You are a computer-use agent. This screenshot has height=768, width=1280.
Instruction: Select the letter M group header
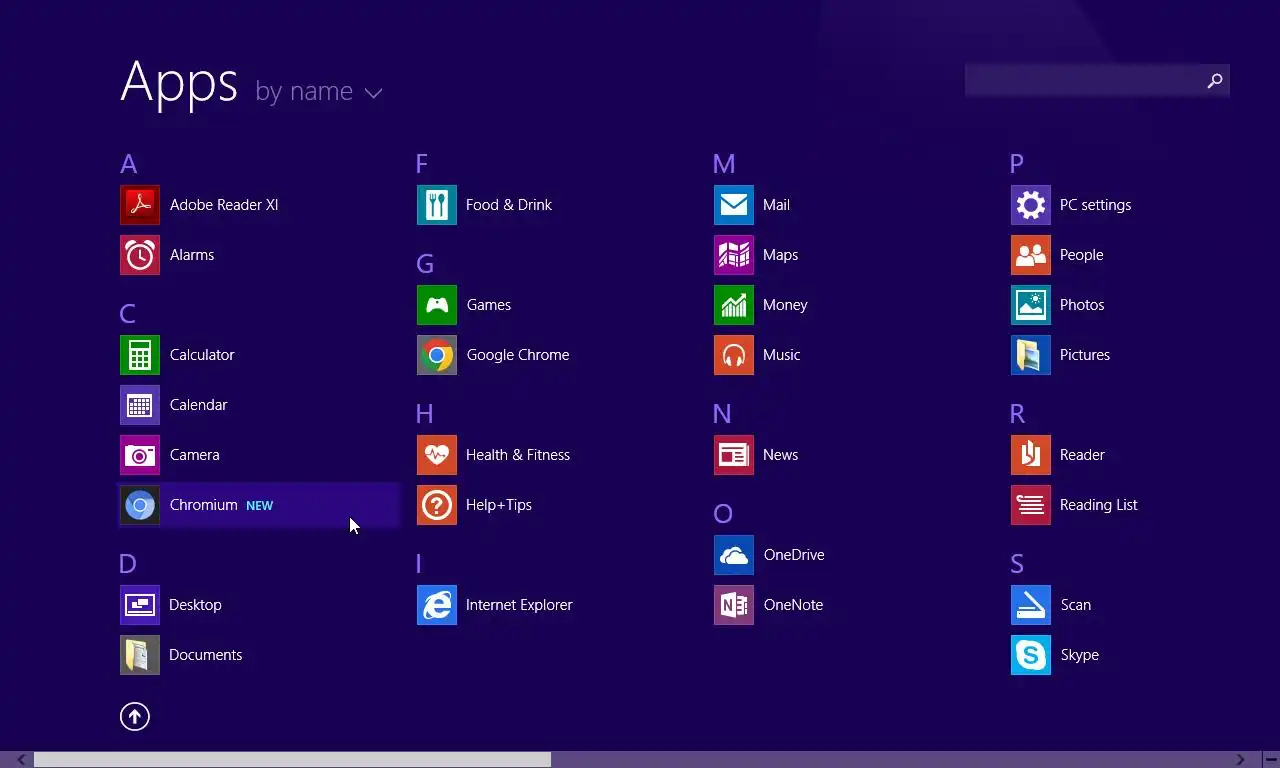(x=724, y=164)
